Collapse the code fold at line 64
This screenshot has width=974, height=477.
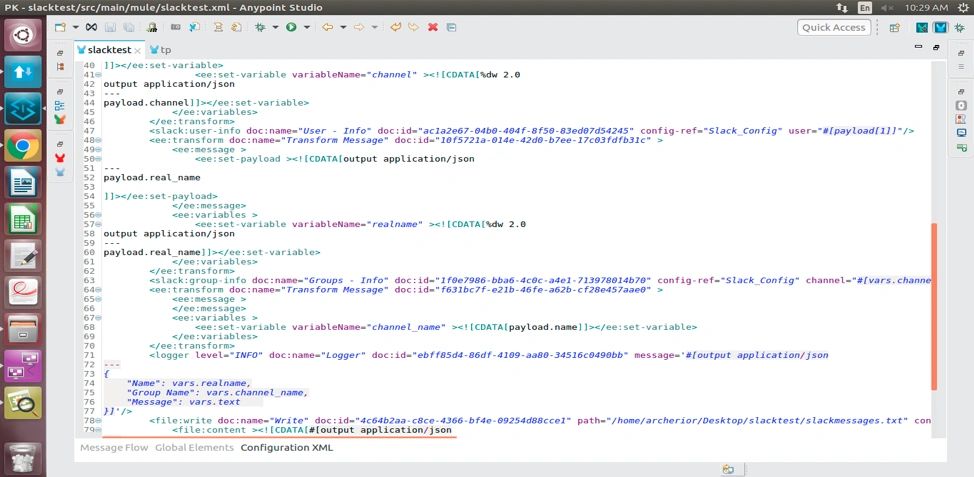coord(98,289)
